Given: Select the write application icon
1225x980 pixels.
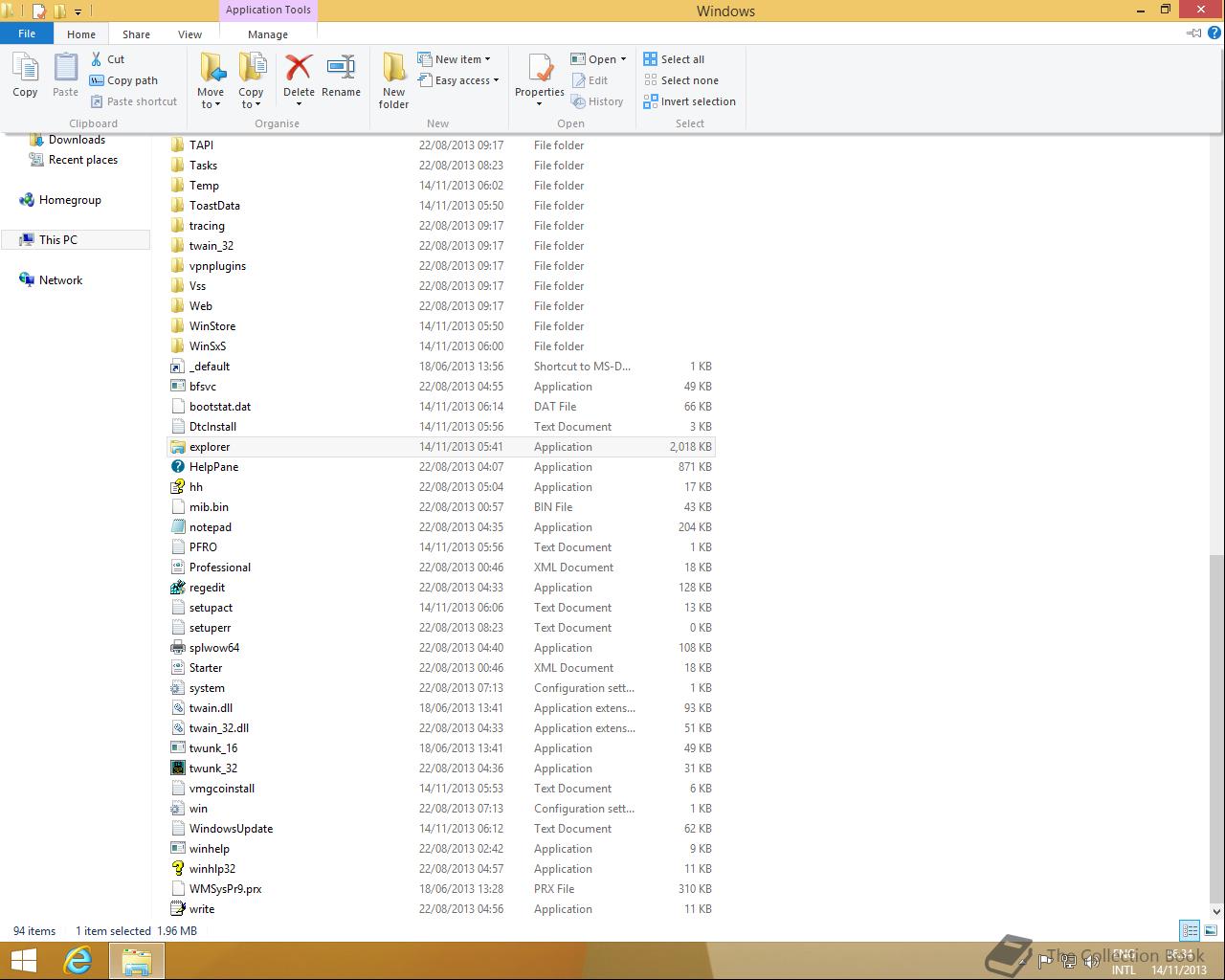Looking at the screenshot, I should (x=177, y=909).
